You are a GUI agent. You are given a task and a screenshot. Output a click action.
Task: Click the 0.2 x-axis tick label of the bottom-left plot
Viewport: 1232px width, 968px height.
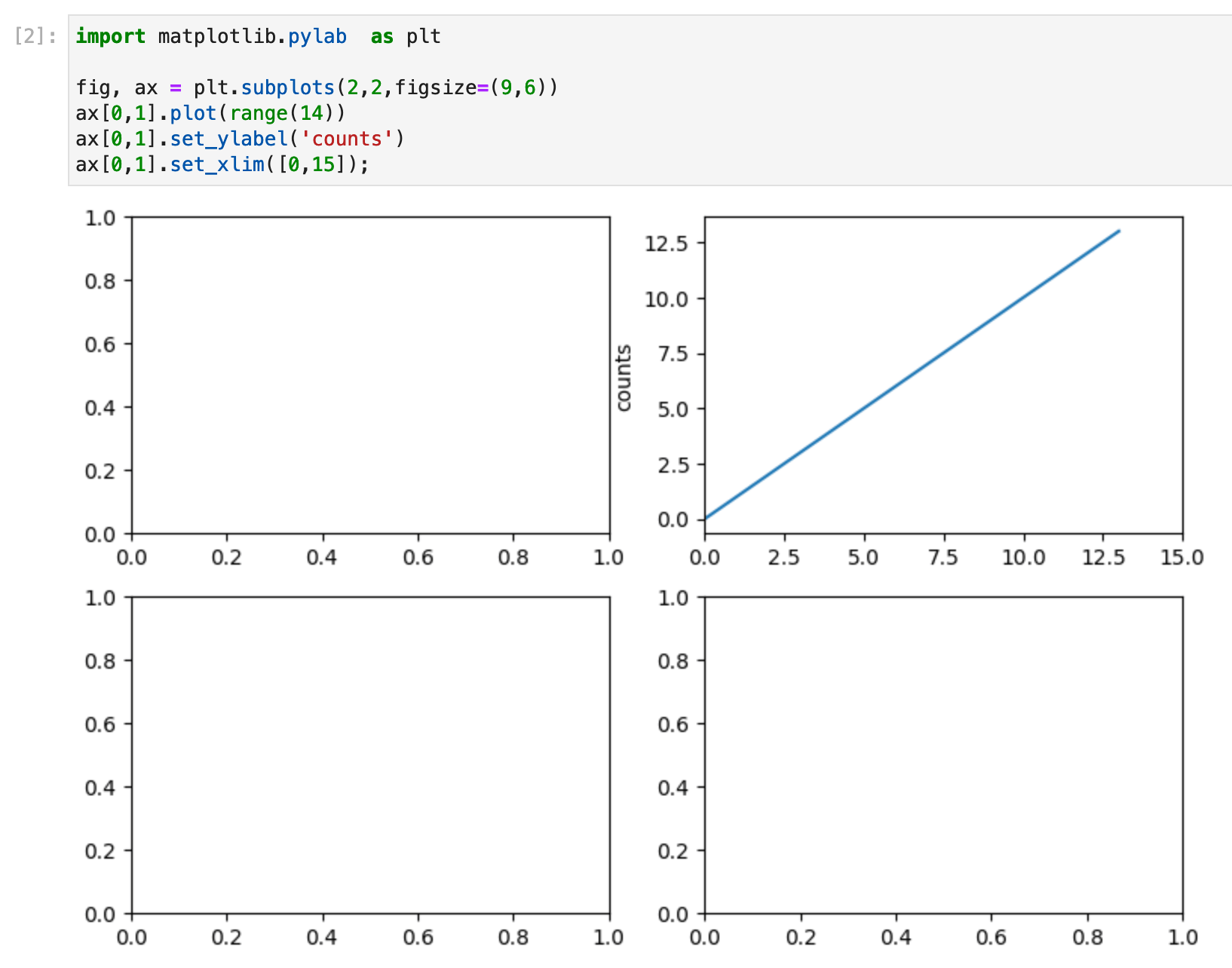(x=227, y=937)
